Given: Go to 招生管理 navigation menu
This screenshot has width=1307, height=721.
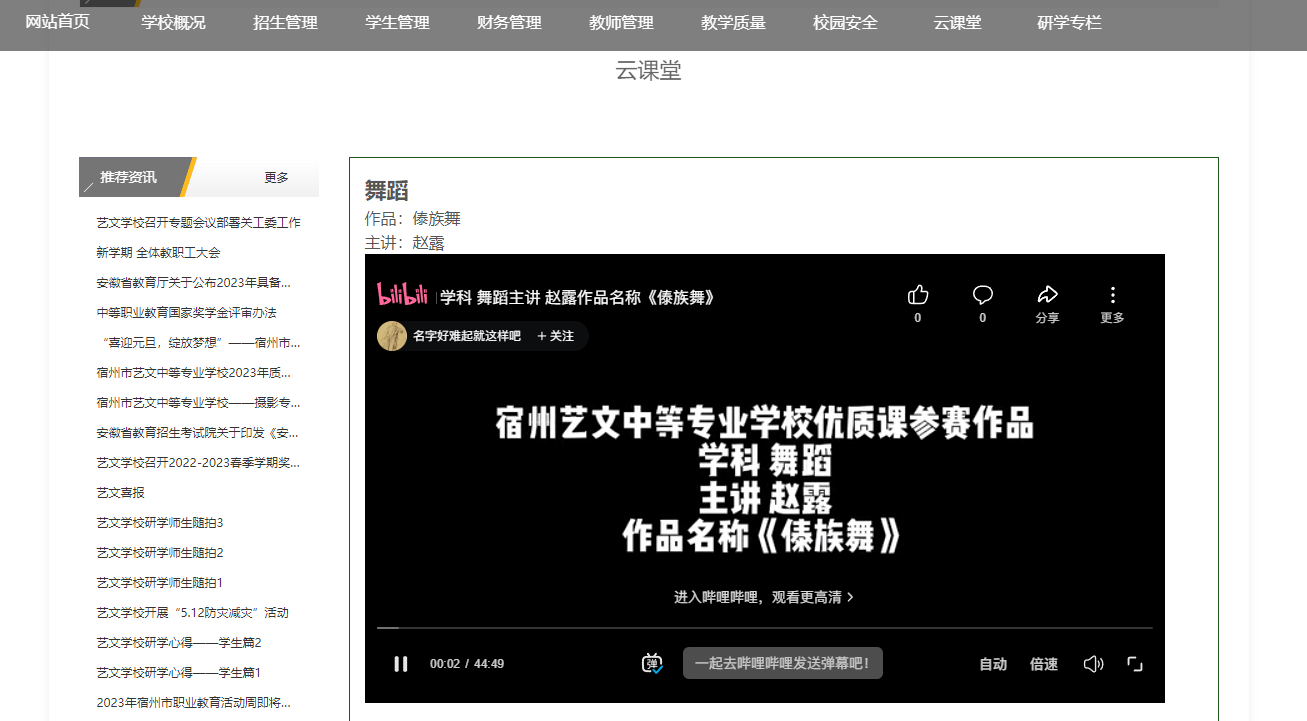Looking at the screenshot, I should click(285, 23).
